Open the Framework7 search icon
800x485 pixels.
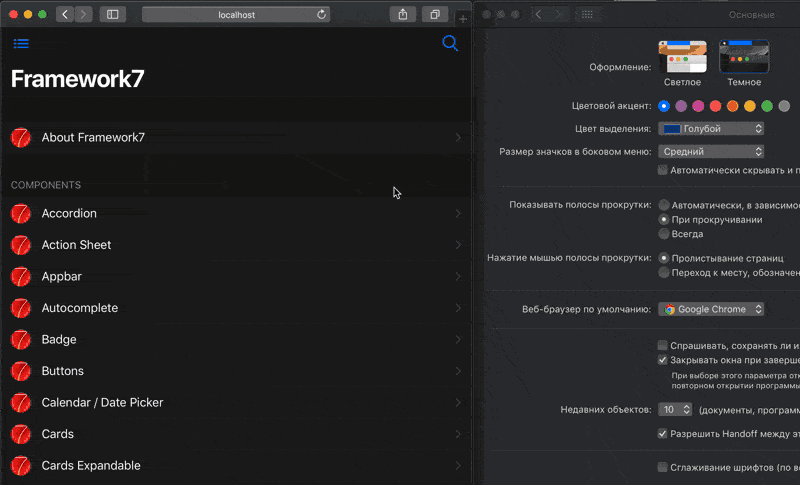pyautogui.click(x=450, y=43)
